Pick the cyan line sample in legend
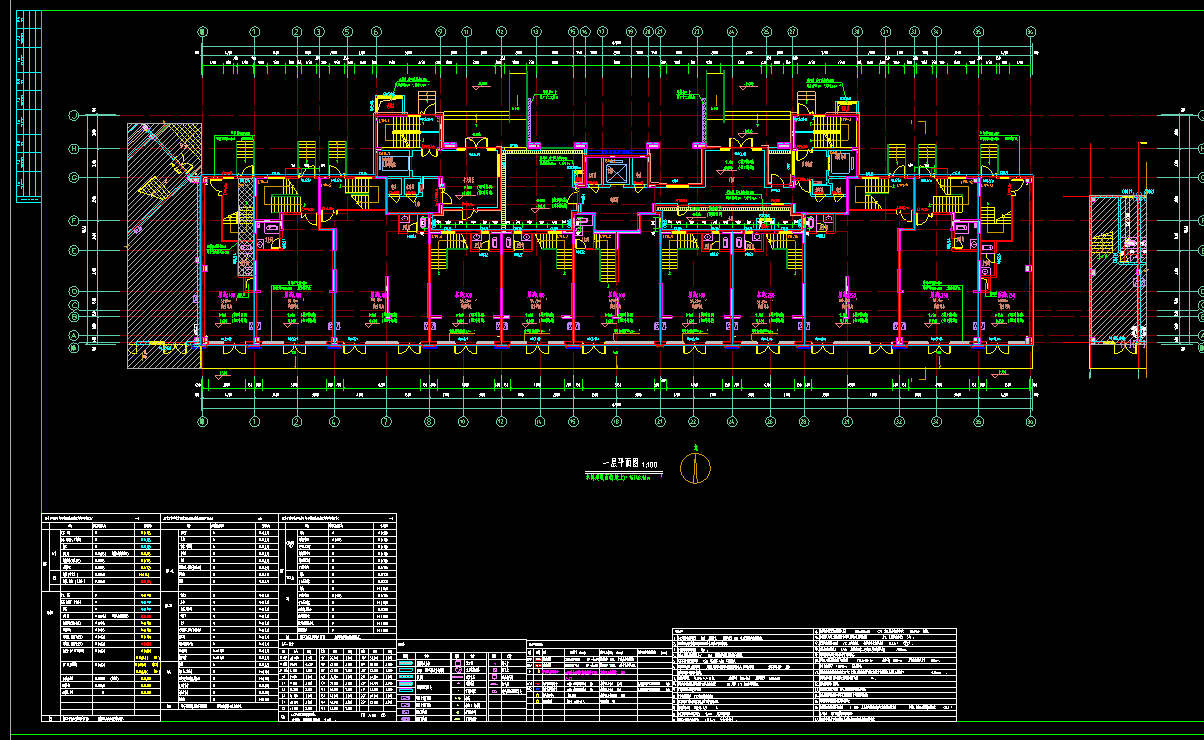 point(406,662)
